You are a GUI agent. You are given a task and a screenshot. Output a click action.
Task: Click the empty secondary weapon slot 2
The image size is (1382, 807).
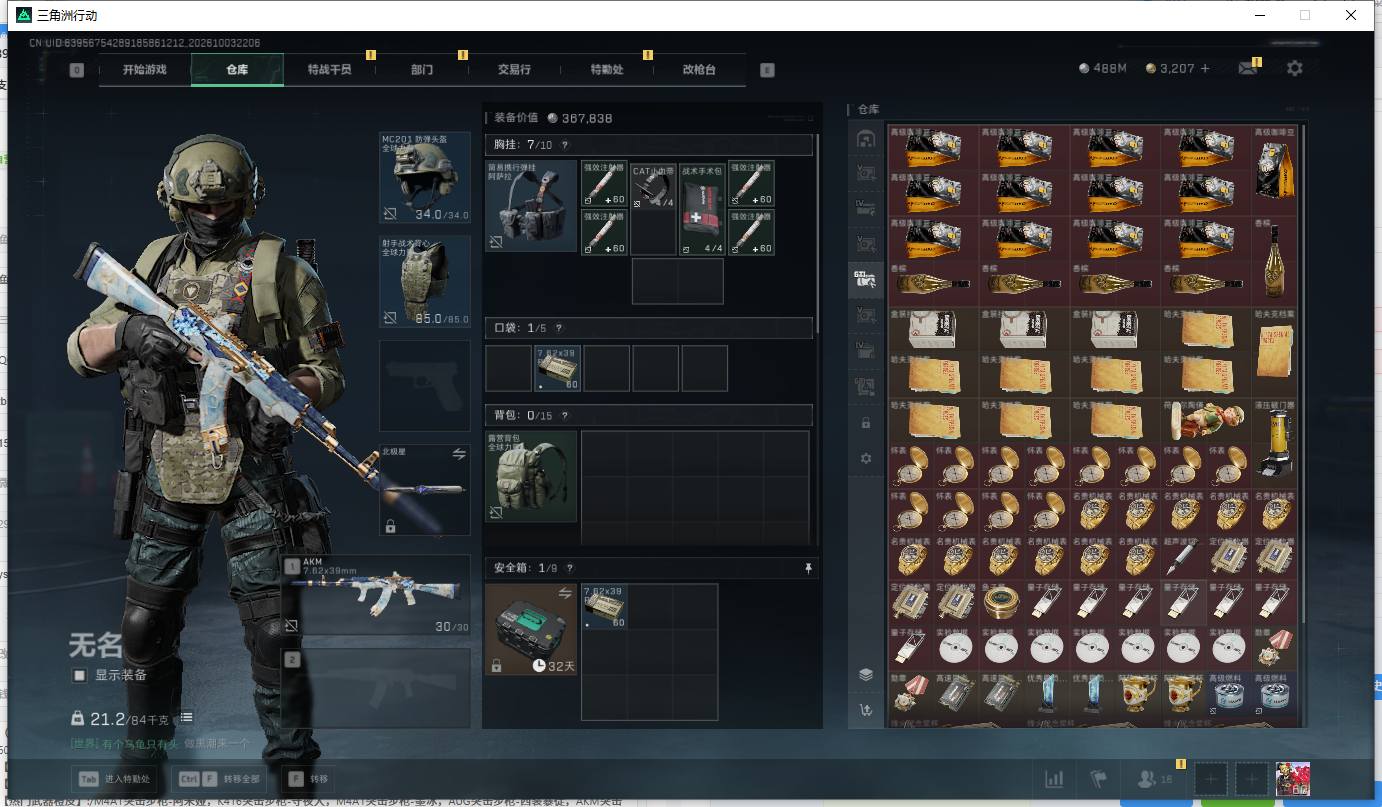[x=376, y=687]
